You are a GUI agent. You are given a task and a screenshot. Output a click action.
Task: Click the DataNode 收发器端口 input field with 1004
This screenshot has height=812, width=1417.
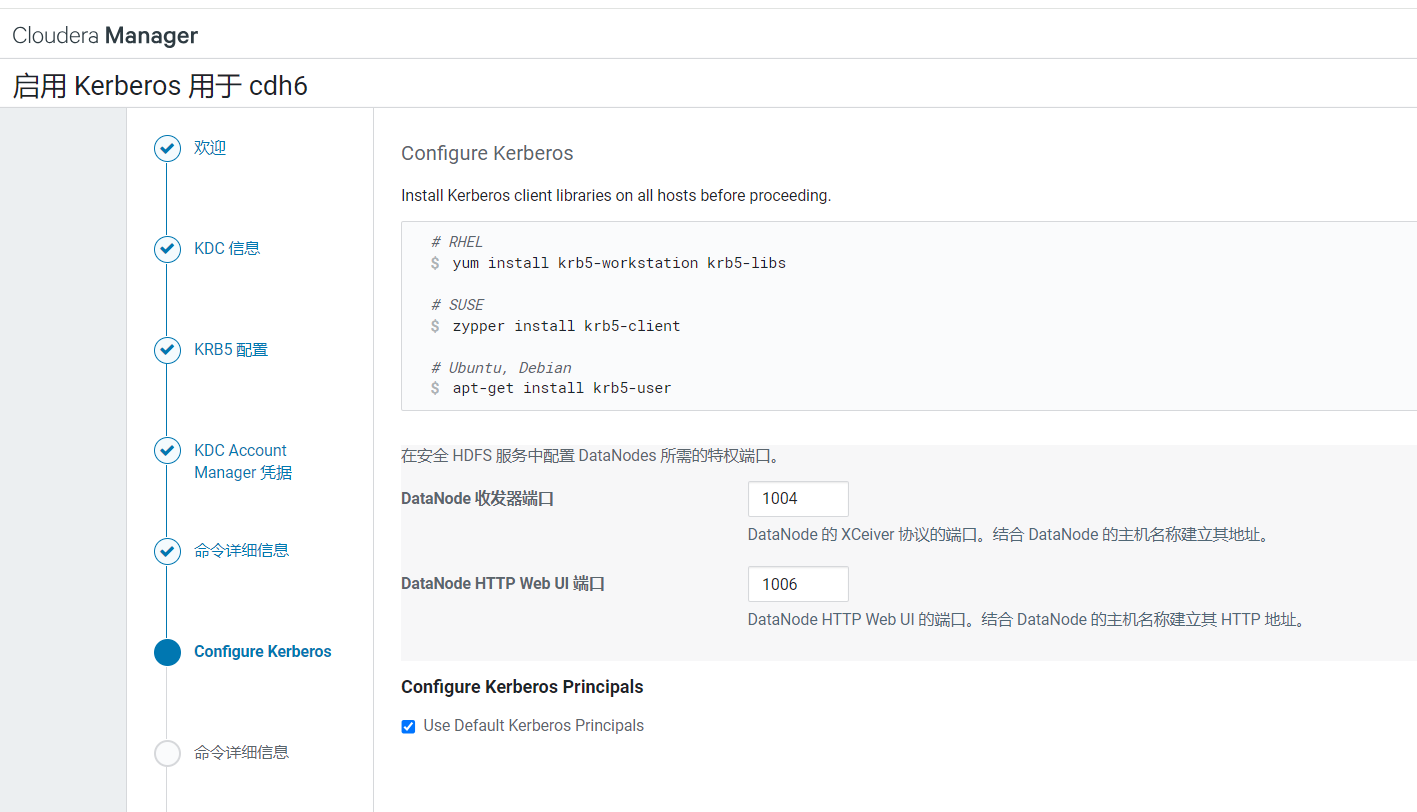(x=798, y=499)
